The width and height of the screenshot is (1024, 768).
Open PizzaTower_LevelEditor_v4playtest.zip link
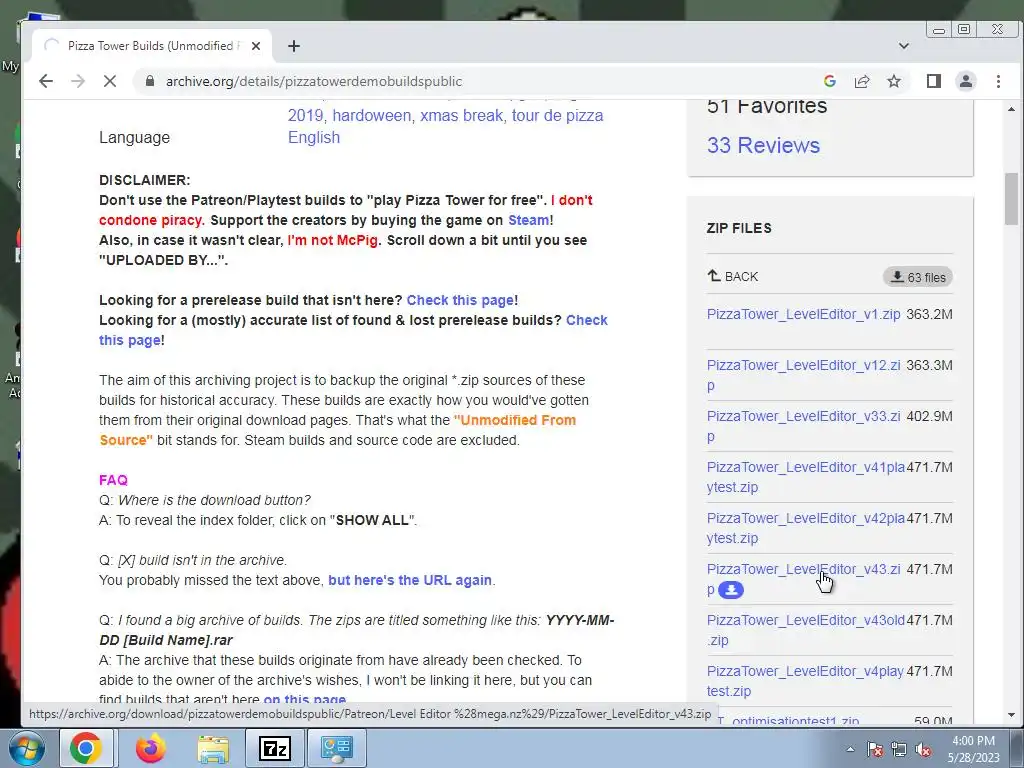tap(805, 680)
